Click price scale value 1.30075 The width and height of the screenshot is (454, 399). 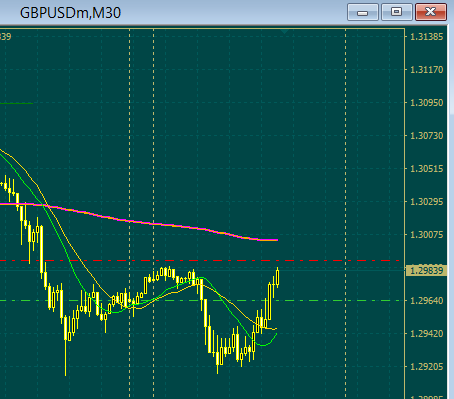[x=427, y=235]
